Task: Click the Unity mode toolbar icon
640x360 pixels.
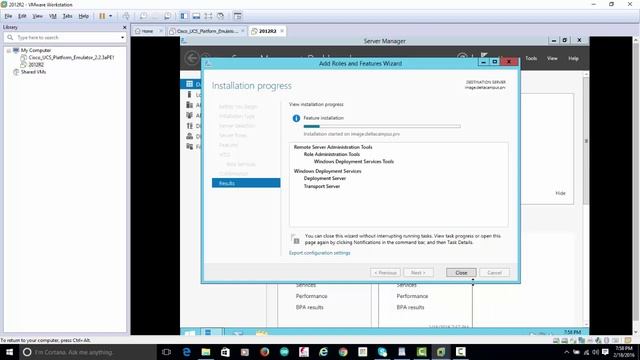Action: tap(220, 16)
